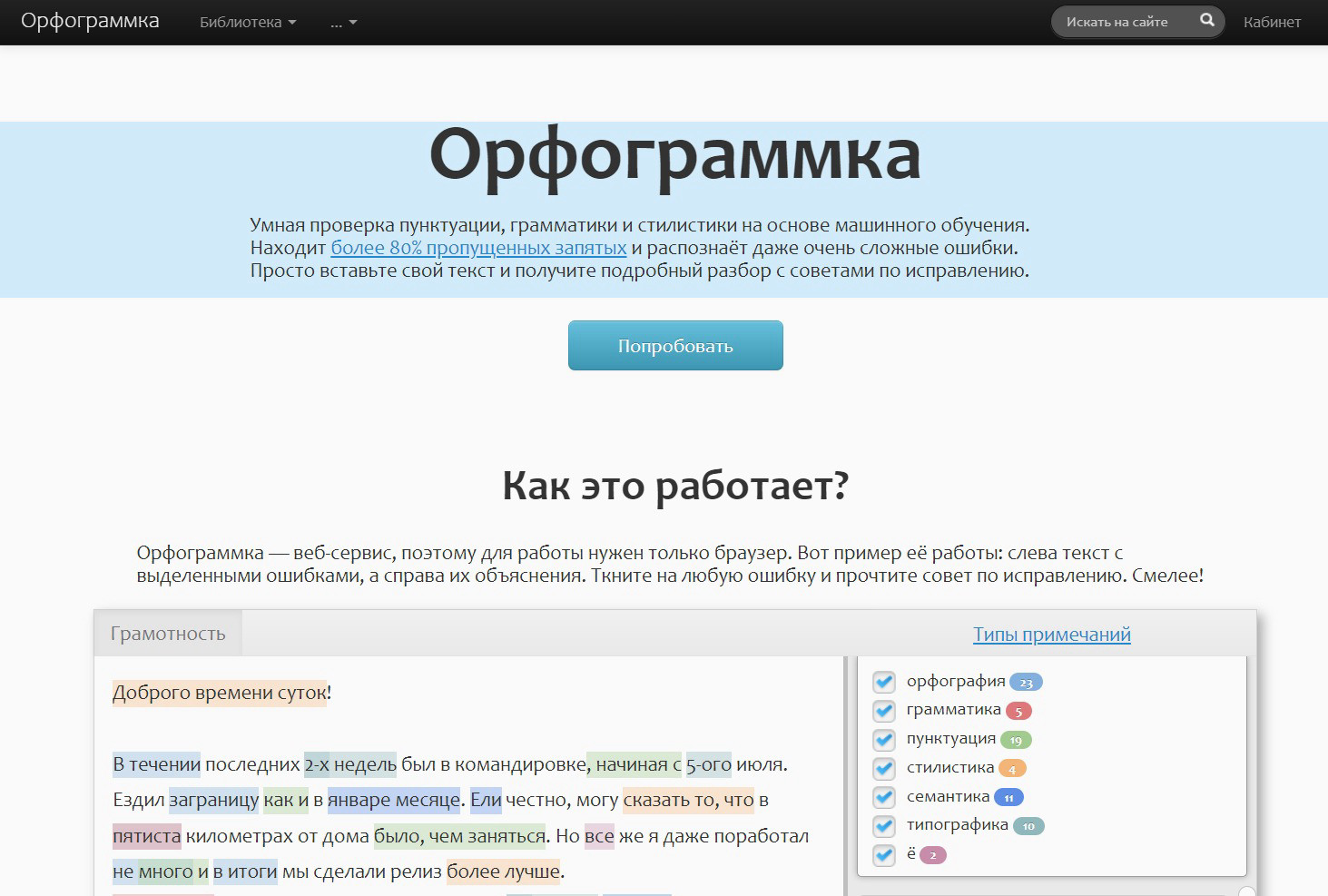Viewport: 1328px width, 896px height.
Task: Click the грамматика count badge 5
Action: pos(1018,711)
